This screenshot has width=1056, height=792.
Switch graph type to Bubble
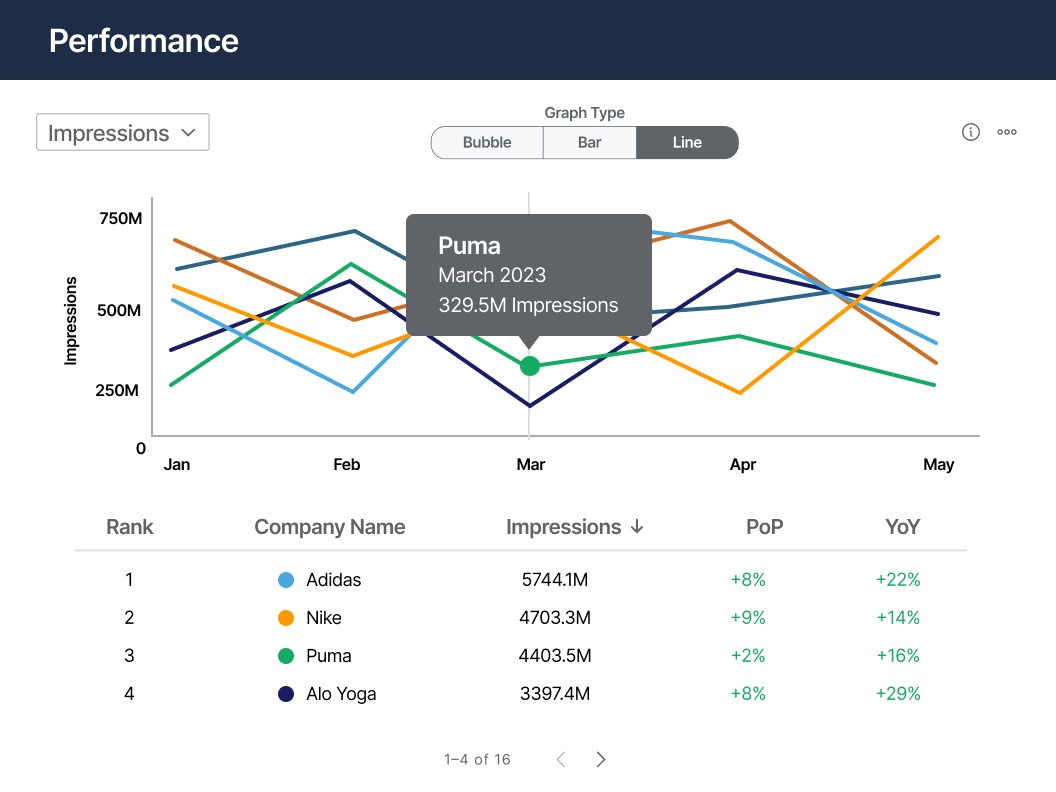(487, 143)
